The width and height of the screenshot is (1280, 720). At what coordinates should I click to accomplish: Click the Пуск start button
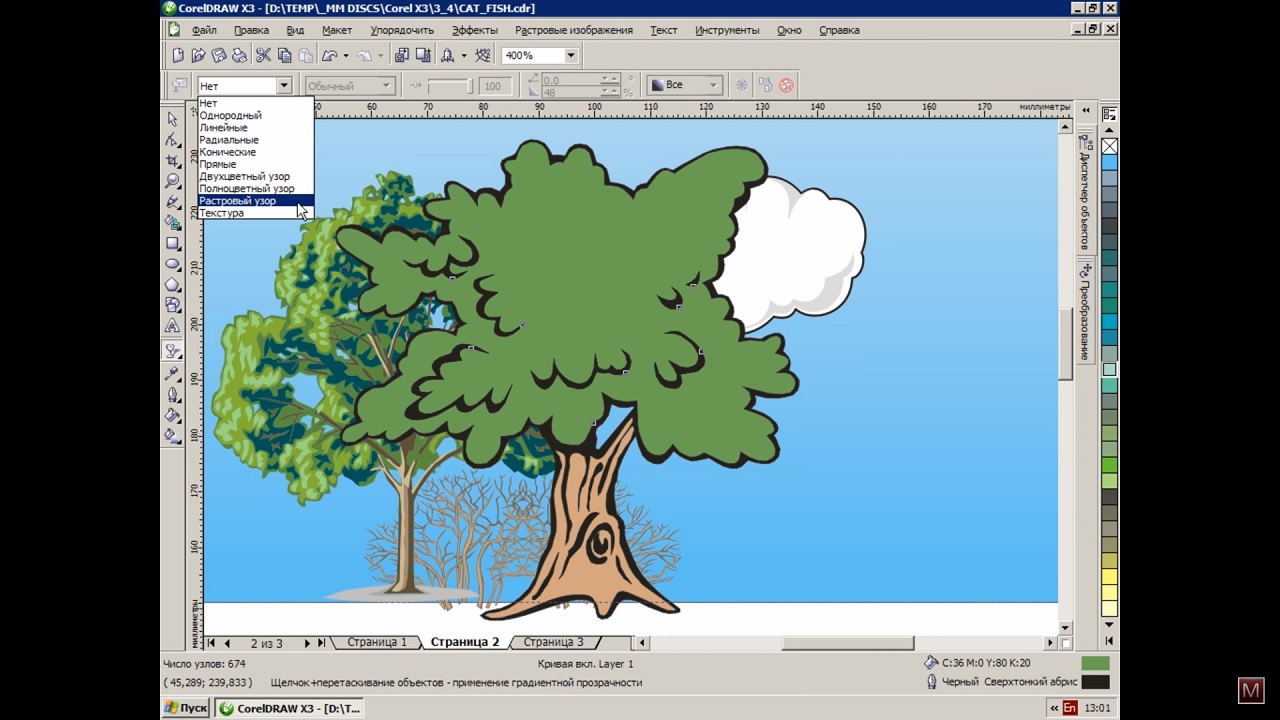coord(186,708)
